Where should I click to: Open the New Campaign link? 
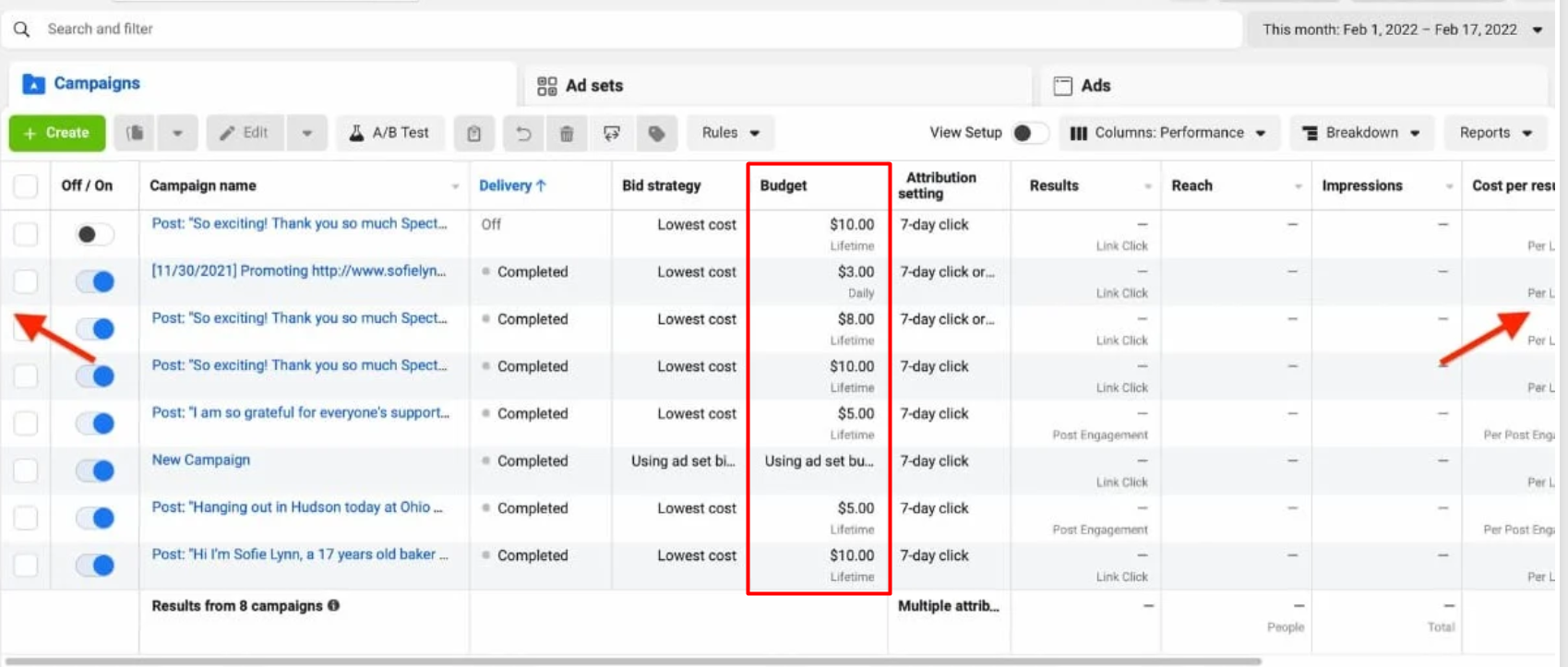click(x=201, y=459)
